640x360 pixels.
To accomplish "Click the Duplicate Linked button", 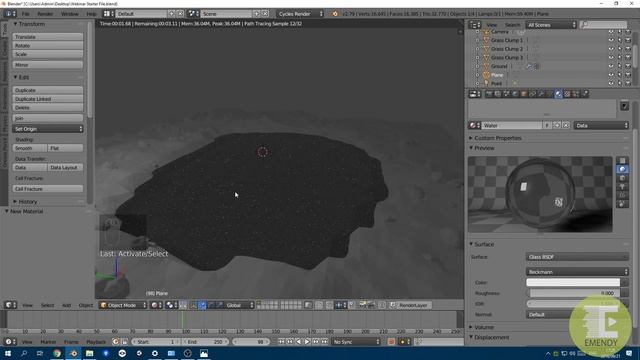I will pos(48,99).
